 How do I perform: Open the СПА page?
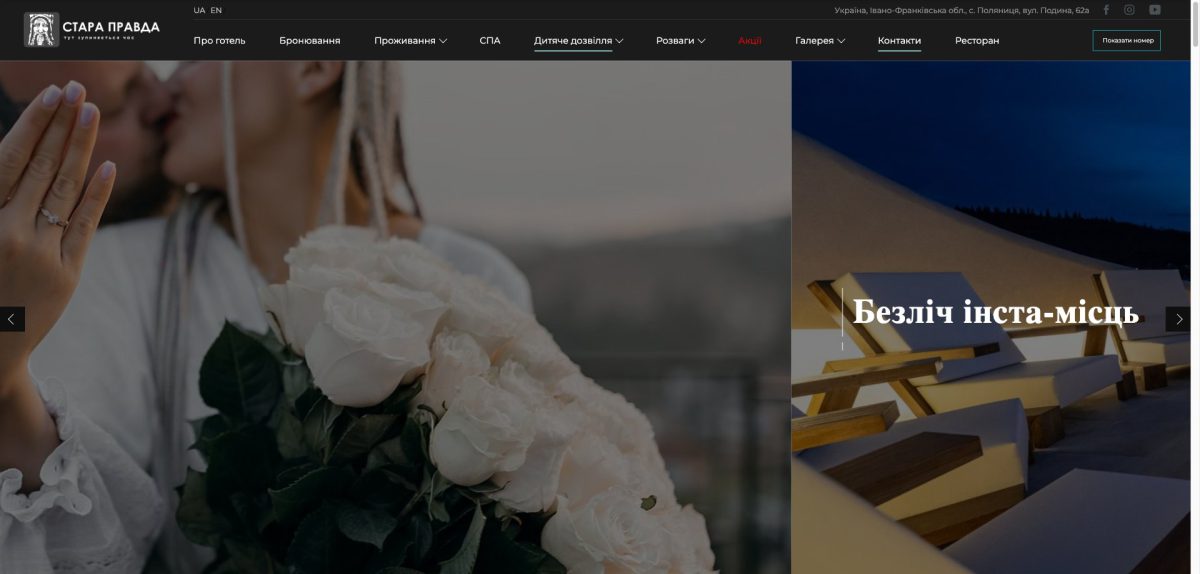(490, 41)
